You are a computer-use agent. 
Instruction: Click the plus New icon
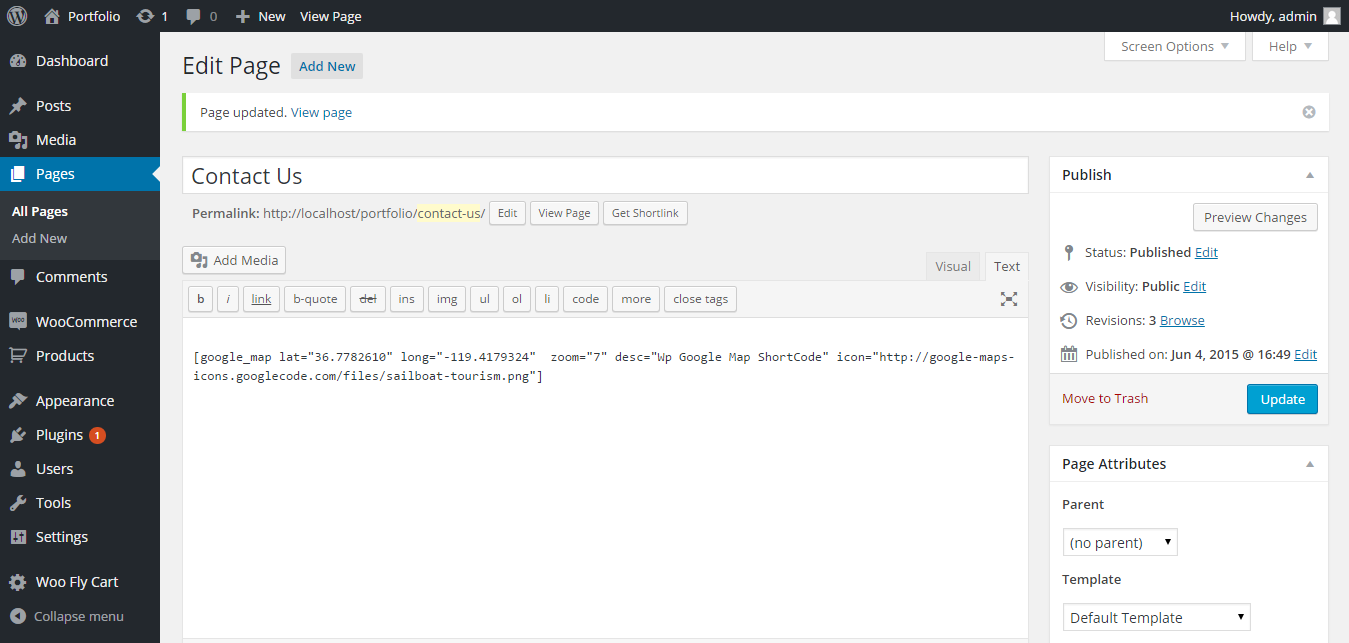[242, 16]
